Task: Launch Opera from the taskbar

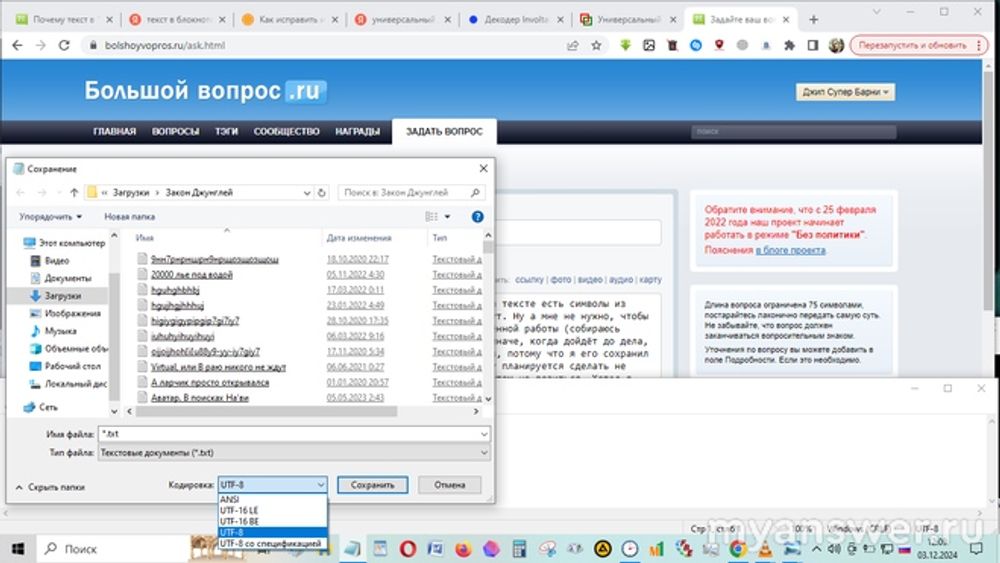Action: pyautogui.click(x=408, y=549)
